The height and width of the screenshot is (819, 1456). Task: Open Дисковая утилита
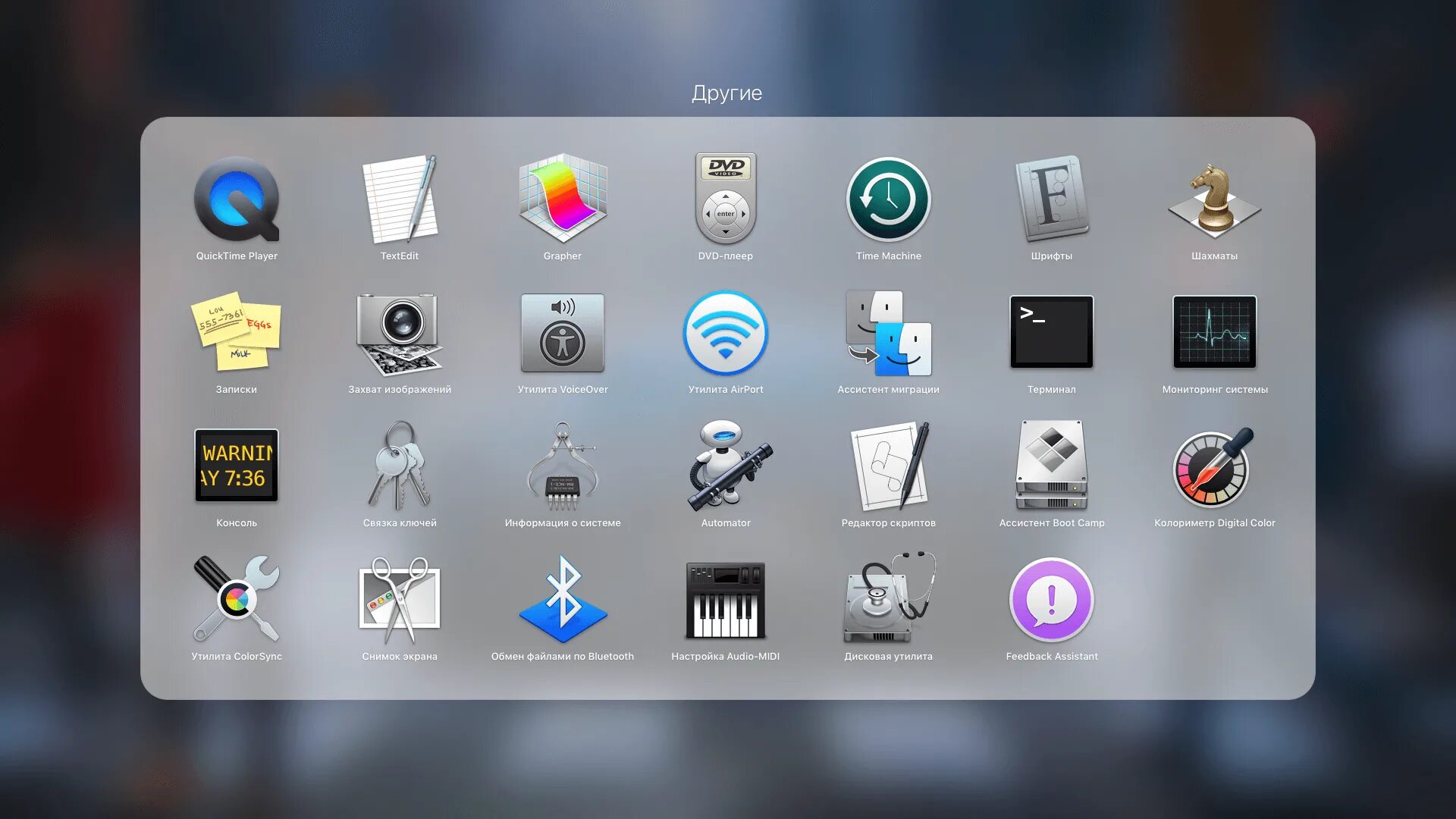pos(889,599)
